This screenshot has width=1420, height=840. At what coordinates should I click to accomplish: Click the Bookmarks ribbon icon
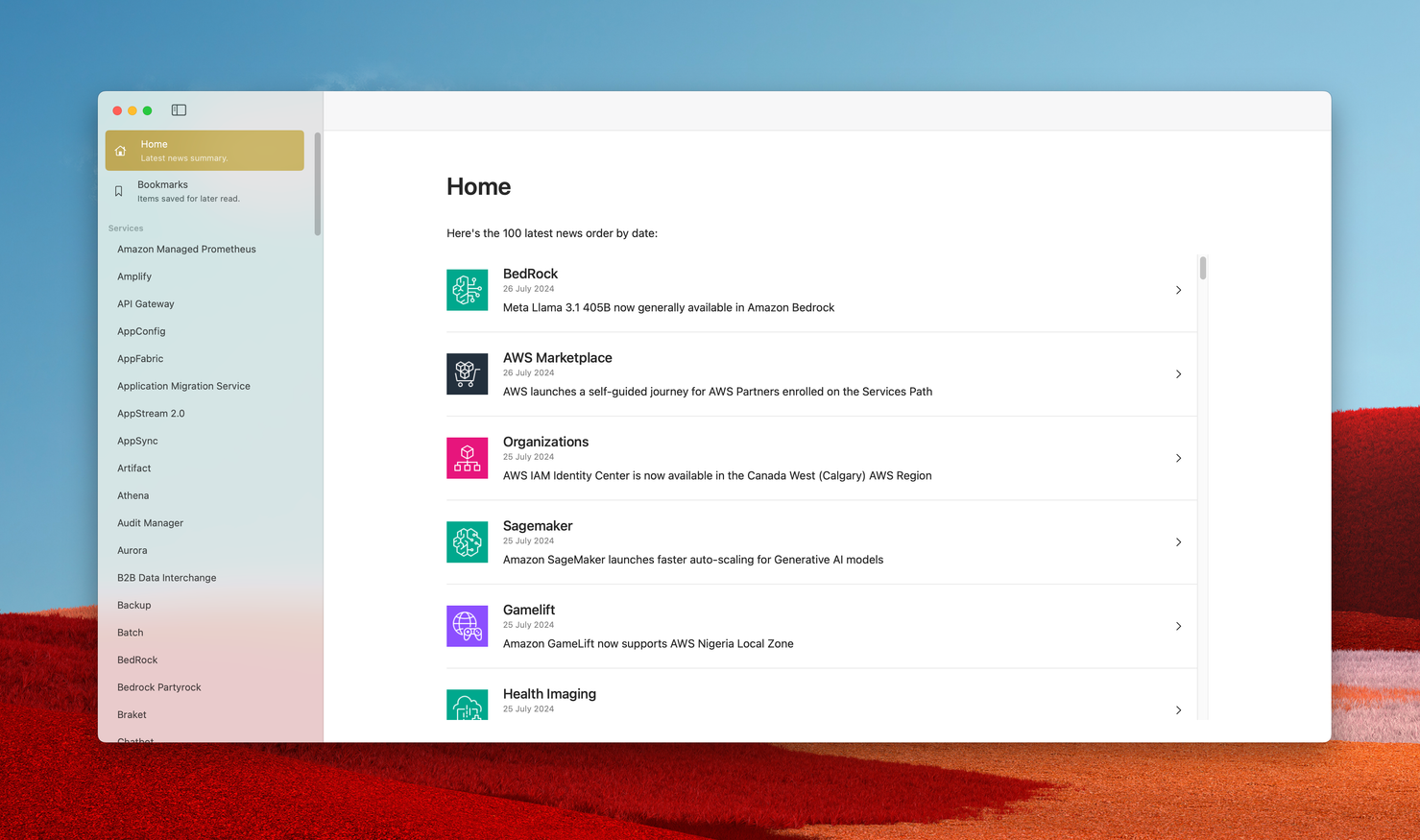click(119, 191)
